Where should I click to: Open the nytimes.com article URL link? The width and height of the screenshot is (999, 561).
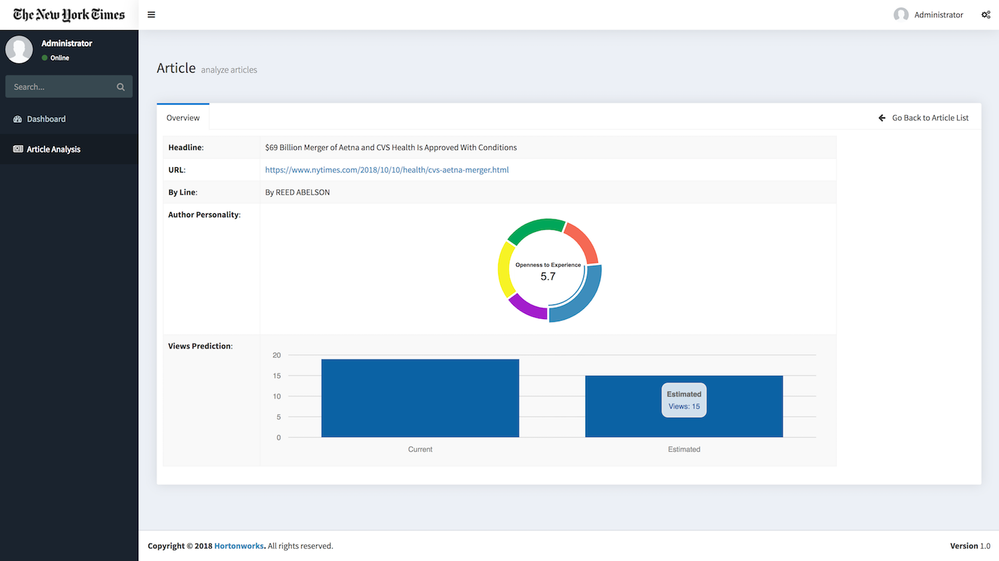coord(387,170)
